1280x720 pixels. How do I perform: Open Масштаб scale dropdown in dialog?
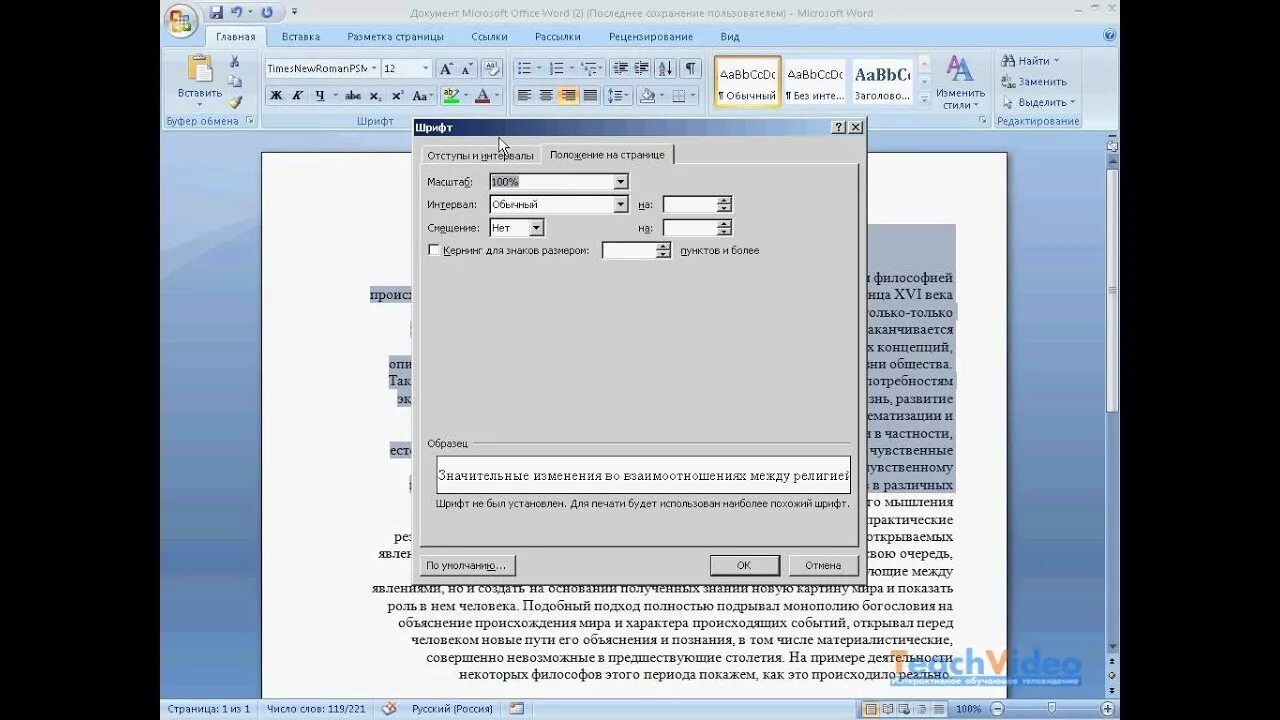pos(620,182)
